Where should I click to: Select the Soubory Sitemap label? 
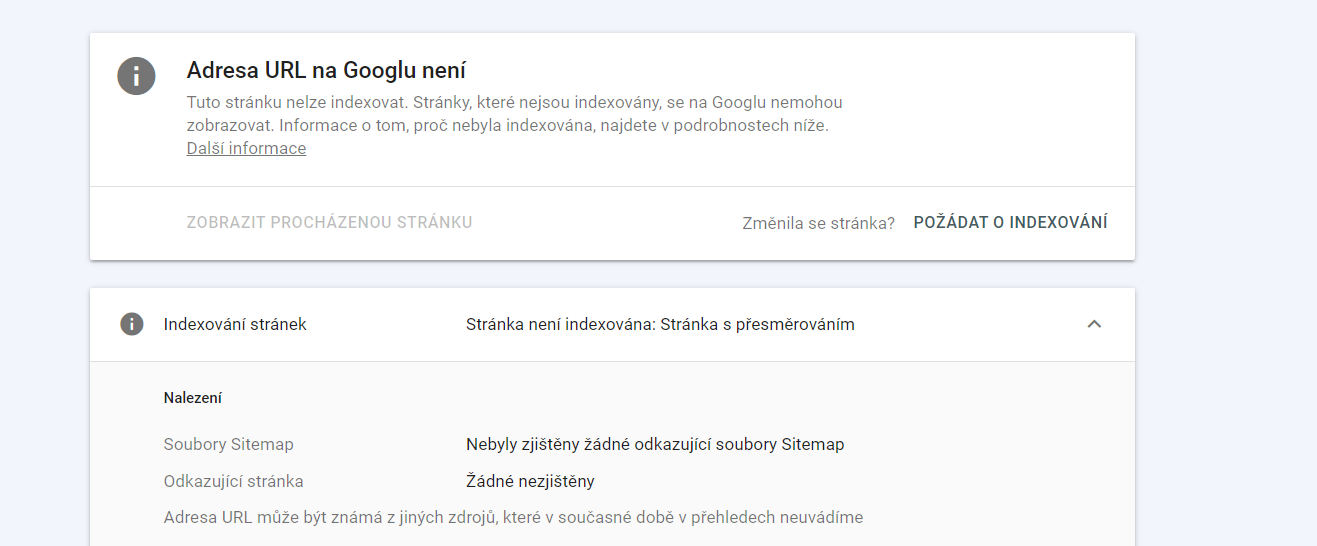coord(229,444)
